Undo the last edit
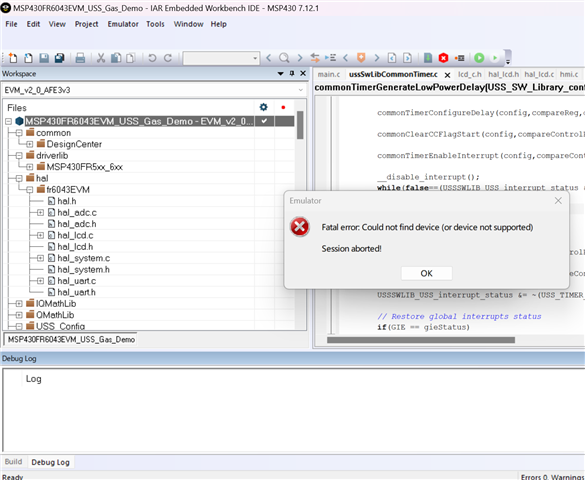The height and width of the screenshot is (480, 585). (152, 58)
